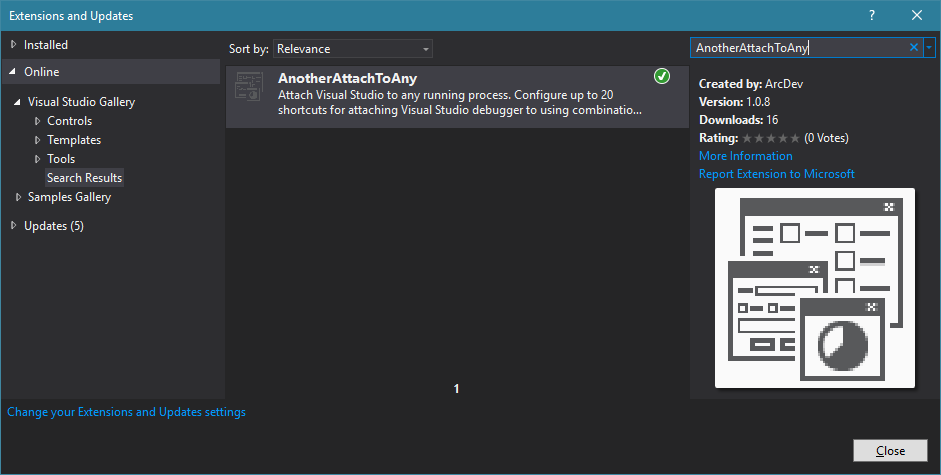The width and height of the screenshot is (941, 475).
Task: Expand the Samples Gallery node
Action: point(18,197)
